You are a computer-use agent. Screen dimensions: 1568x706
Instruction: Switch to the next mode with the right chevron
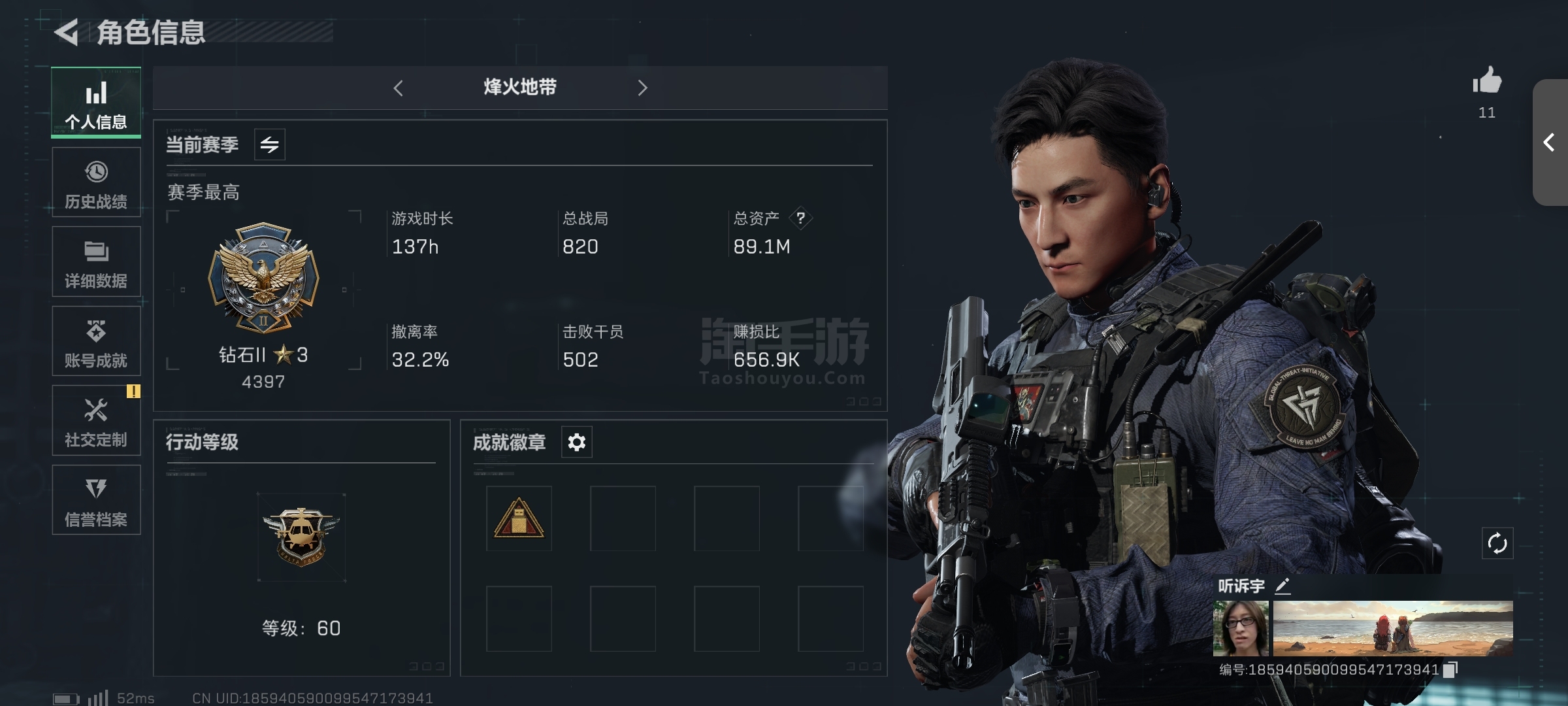tap(642, 88)
